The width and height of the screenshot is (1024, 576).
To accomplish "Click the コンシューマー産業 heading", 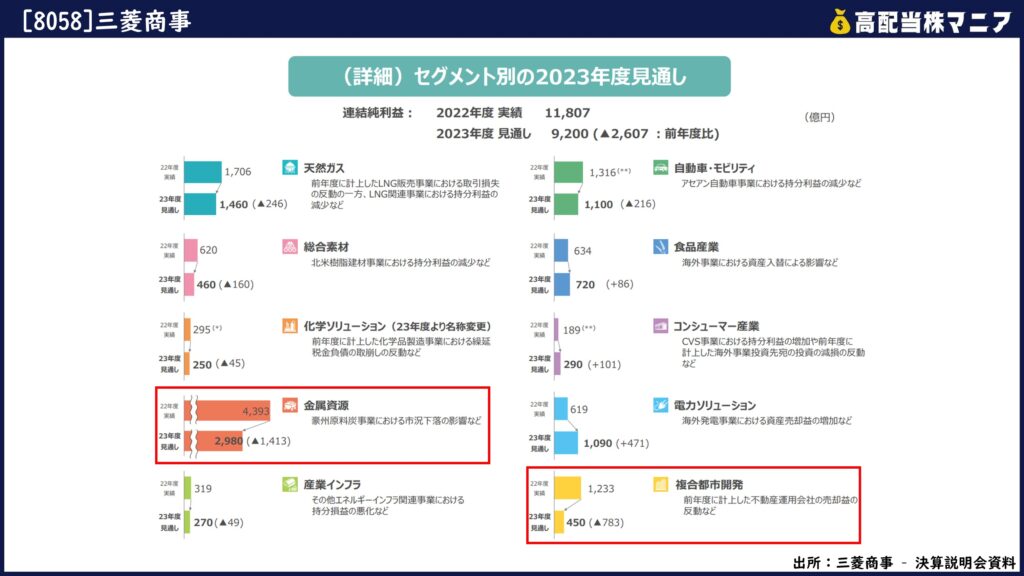I will [716, 326].
